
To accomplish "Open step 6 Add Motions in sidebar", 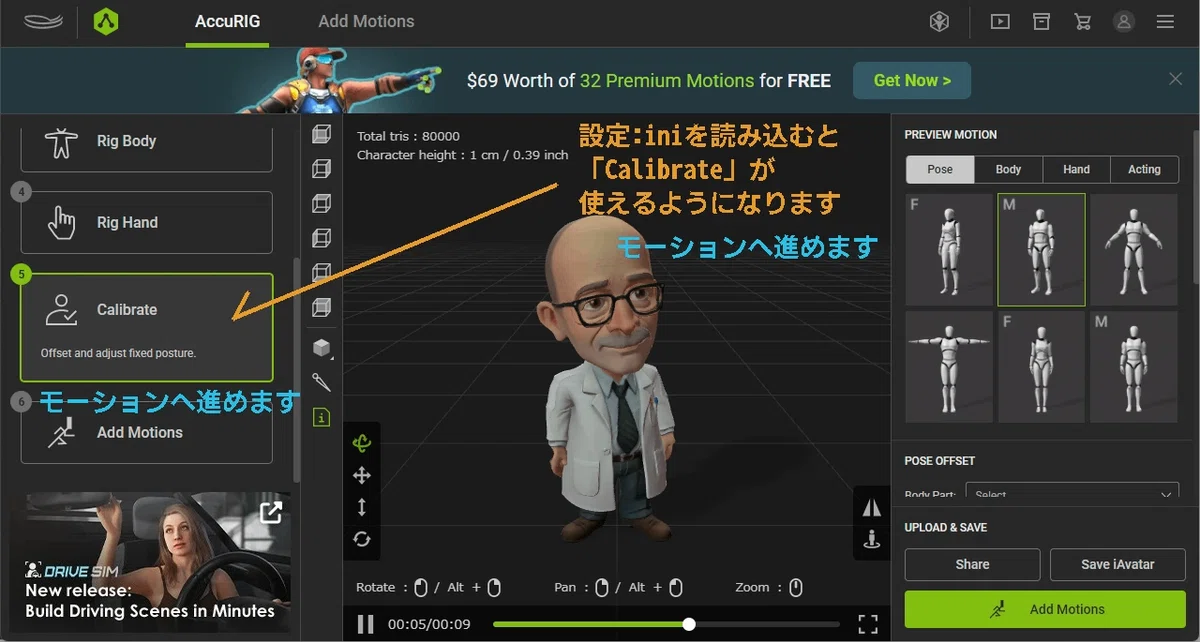I will click(146, 432).
